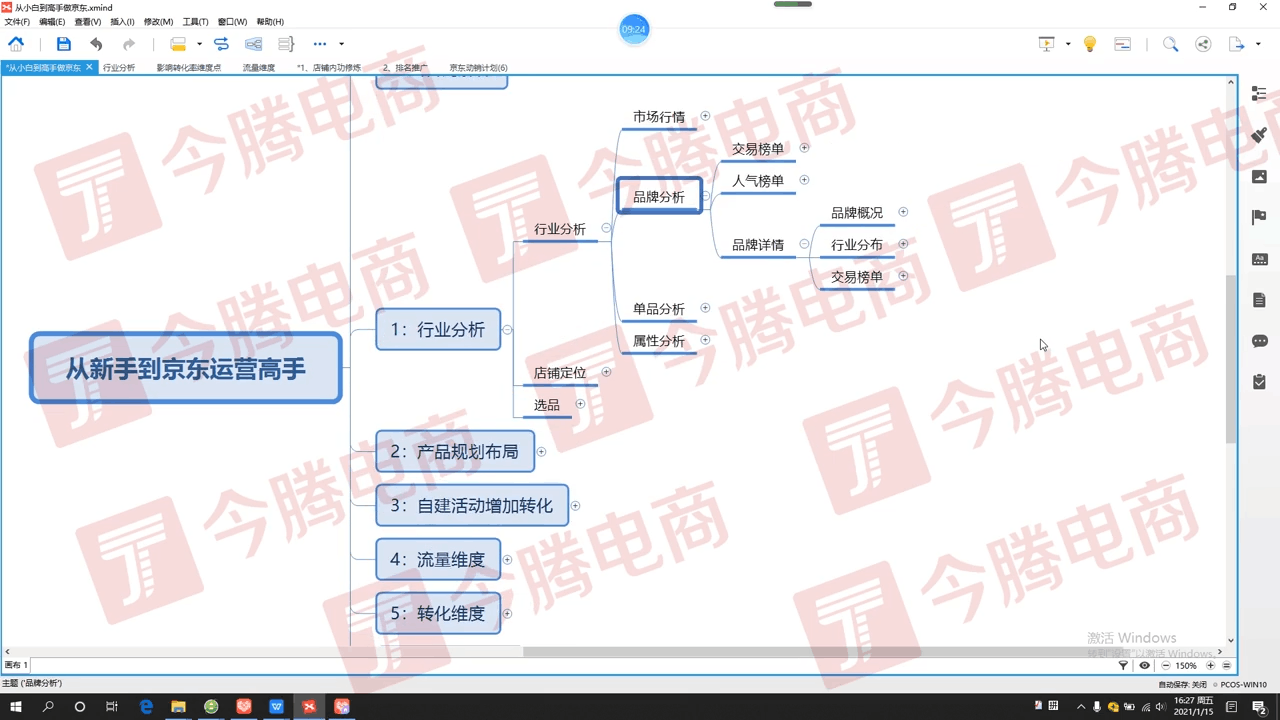1280x720 pixels.
Task: Add a relationship with the curved arrows icon
Action: point(221,44)
